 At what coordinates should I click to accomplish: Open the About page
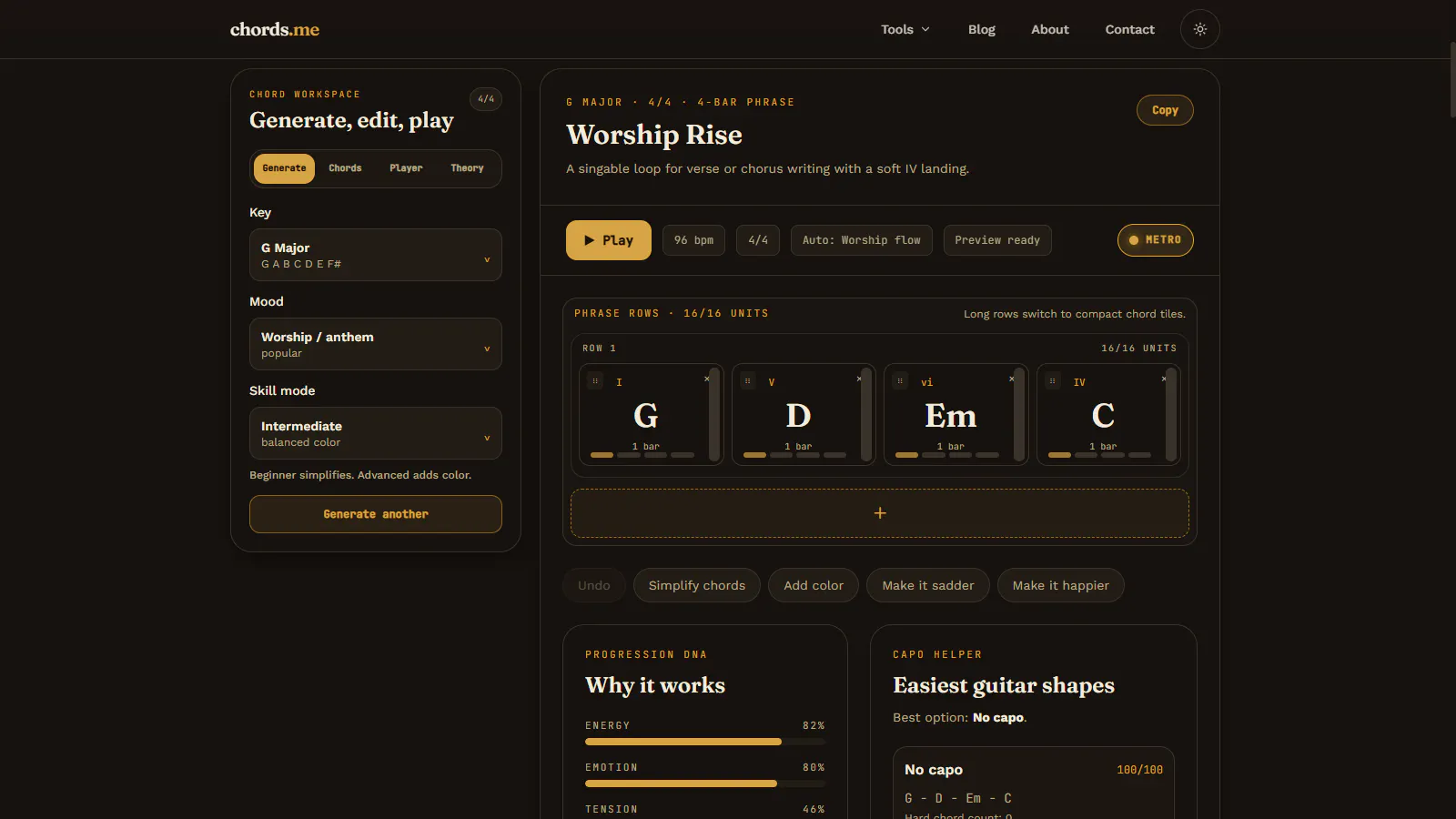pos(1049,29)
